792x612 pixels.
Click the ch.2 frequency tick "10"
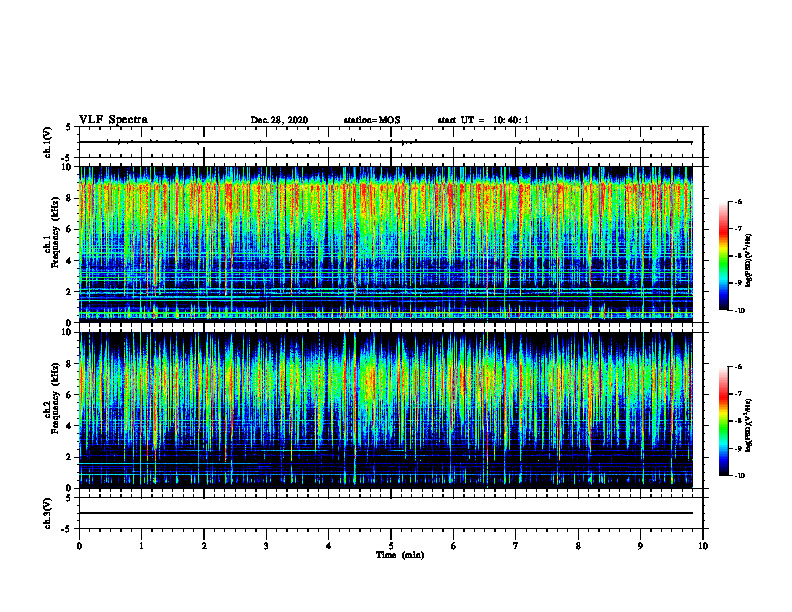[x=69, y=332]
